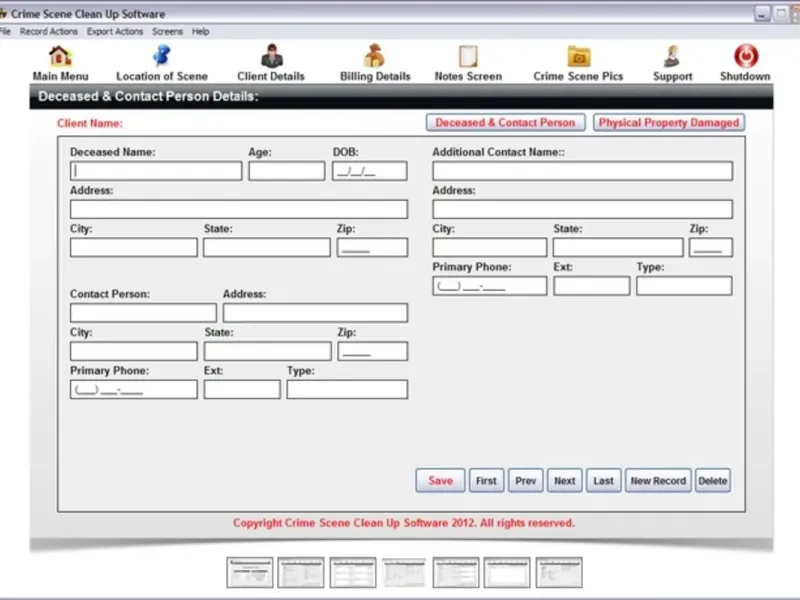Open the Notes Screen notepad icon

[468, 56]
